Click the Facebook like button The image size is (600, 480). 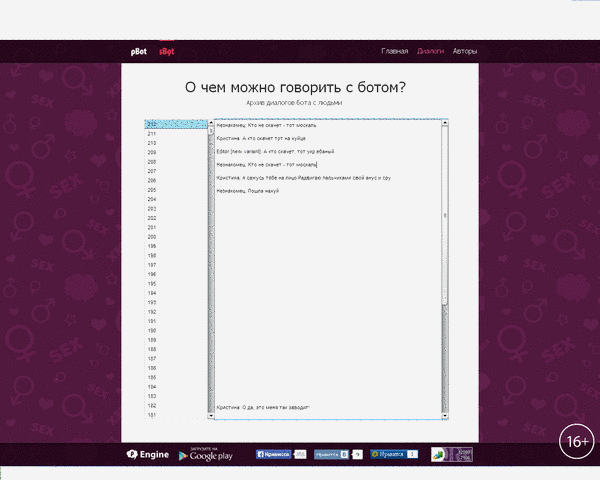pos(274,454)
